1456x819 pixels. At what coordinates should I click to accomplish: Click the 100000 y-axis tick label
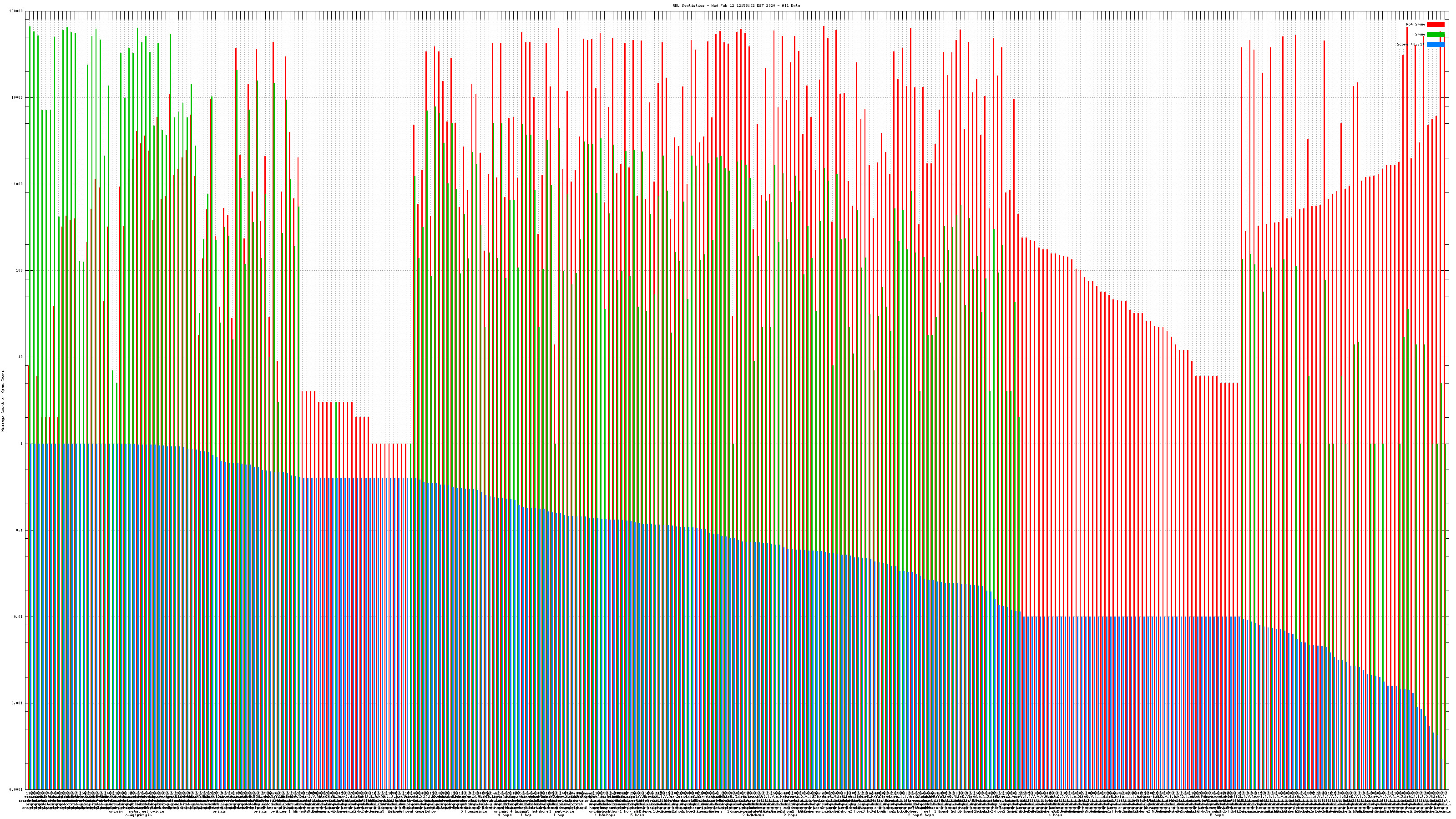[16, 11]
